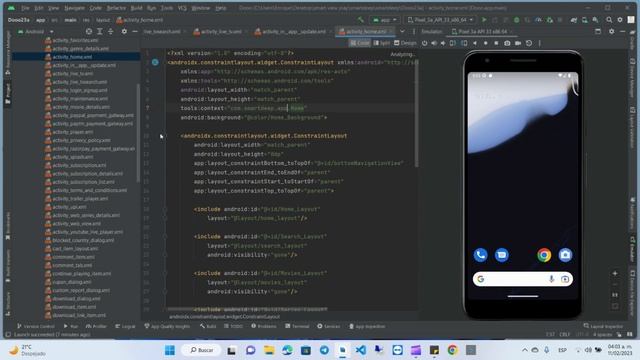Image resolution: width=640 pixels, height=360 pixels.
Task: Click the locate file target icon in Project panel
Action: tap(89, 31)
